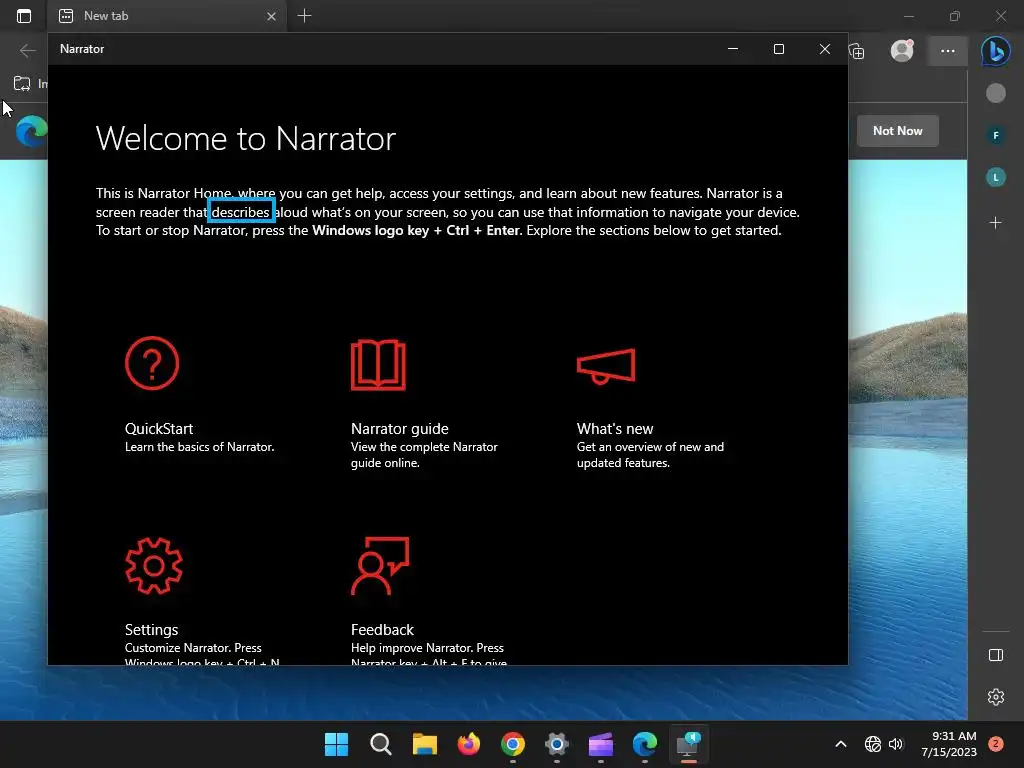Open the QuickStart question mark icon
Image resolution: width=1024 pixels, height=768 pixels.
[152, 363]
